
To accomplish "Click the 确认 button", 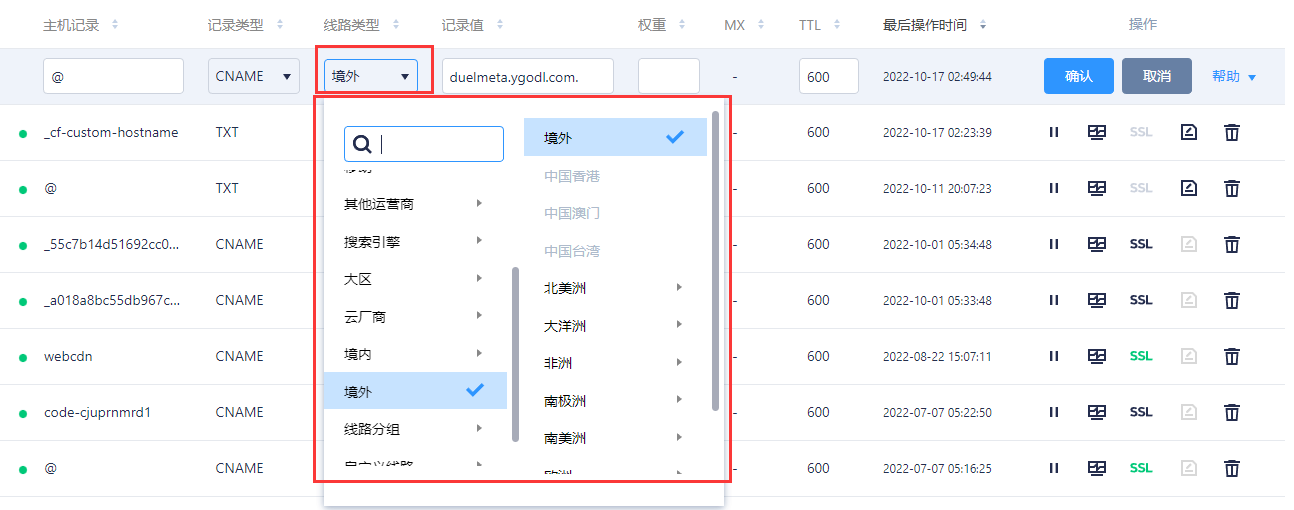I will point(1079,76).
